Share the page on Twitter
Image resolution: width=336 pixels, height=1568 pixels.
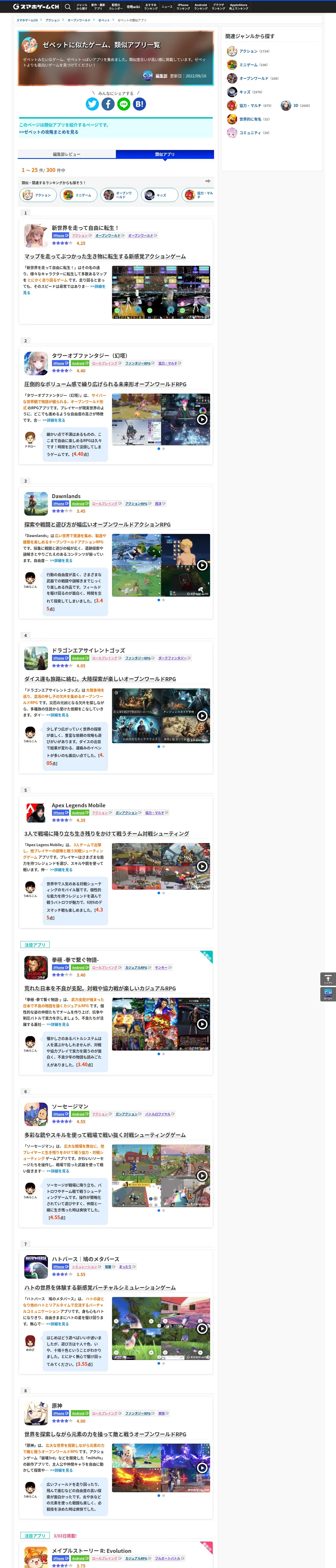[92, 104]
